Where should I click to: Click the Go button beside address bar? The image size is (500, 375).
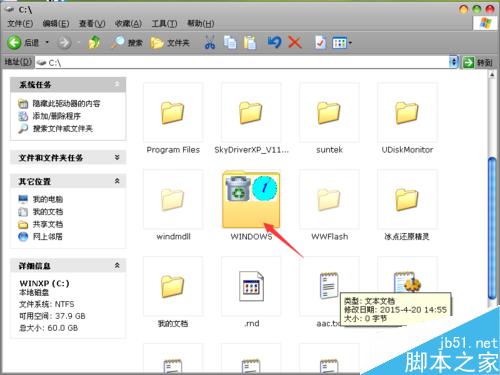point(477,62)
